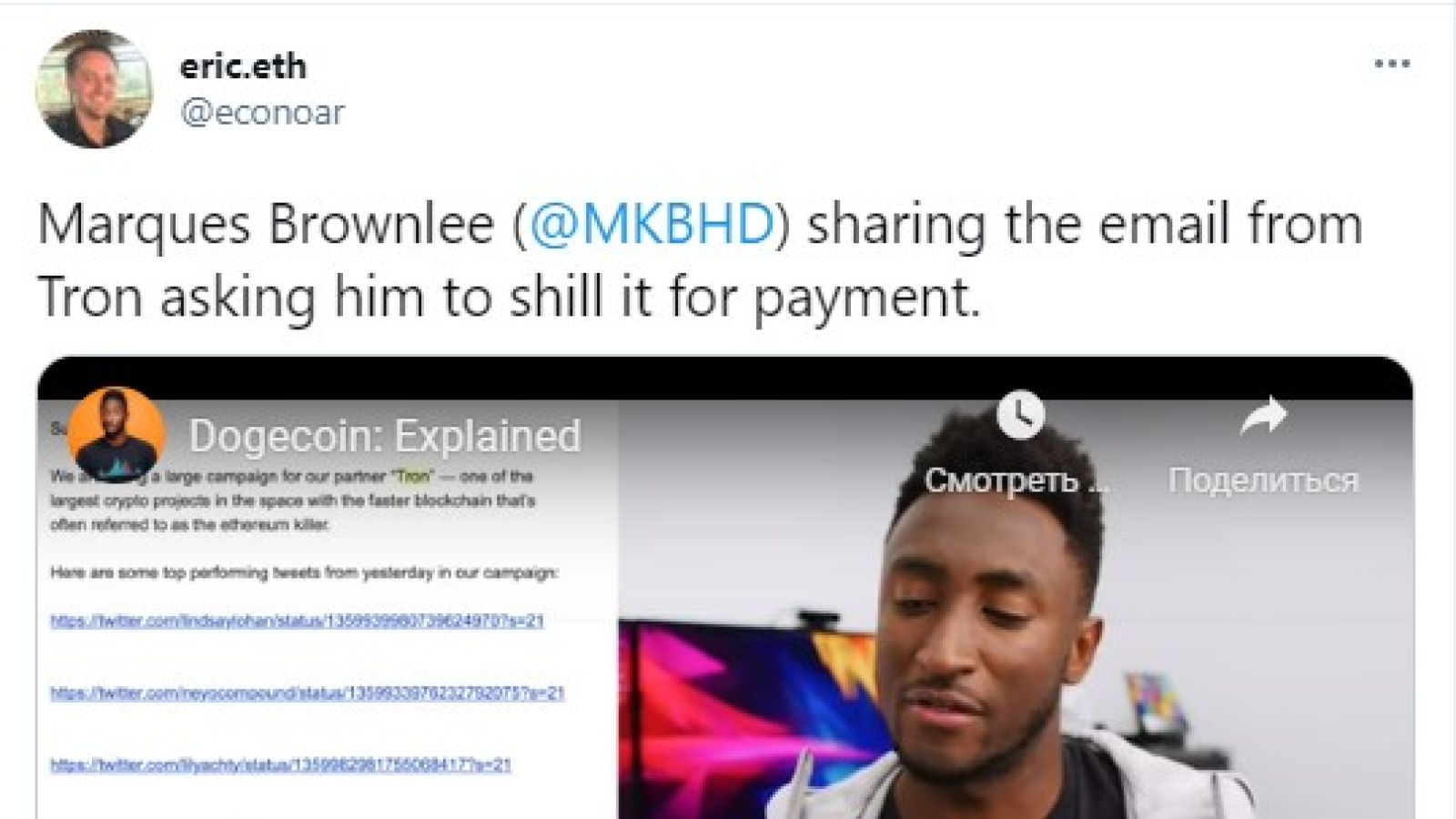Select the tweet text about Tron payment
The width and height of the screenshot is (1456, 819).
tap(701, 260)
